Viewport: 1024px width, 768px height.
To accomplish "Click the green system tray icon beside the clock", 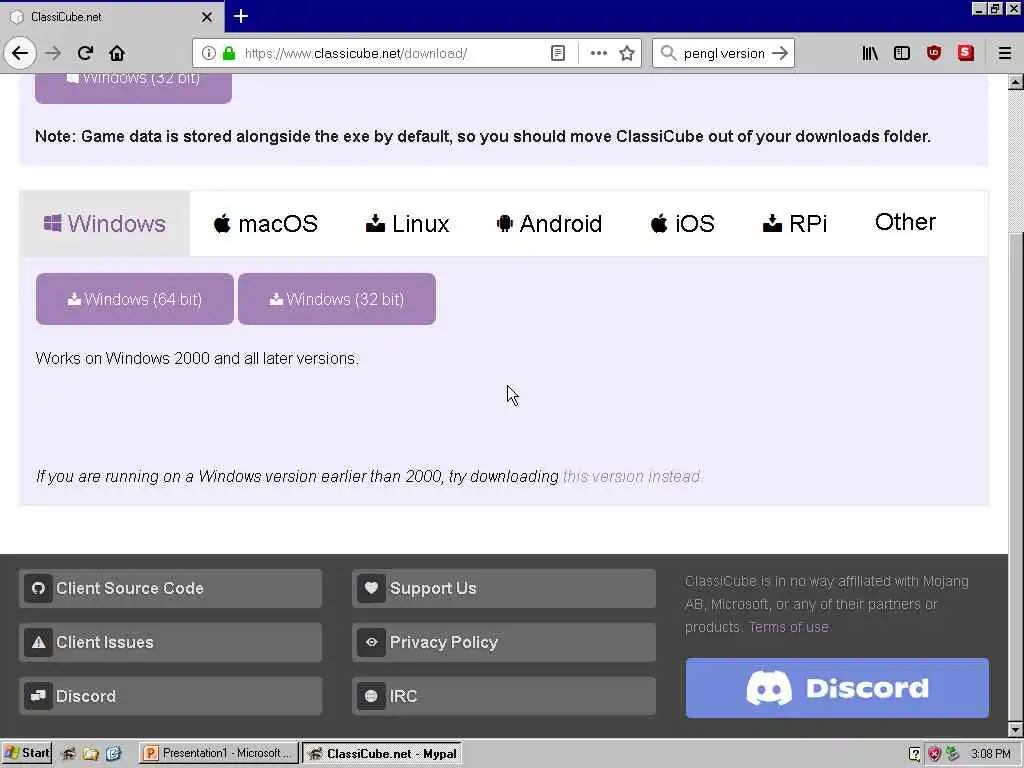I will pyautogui.click(x=952, y=754).
